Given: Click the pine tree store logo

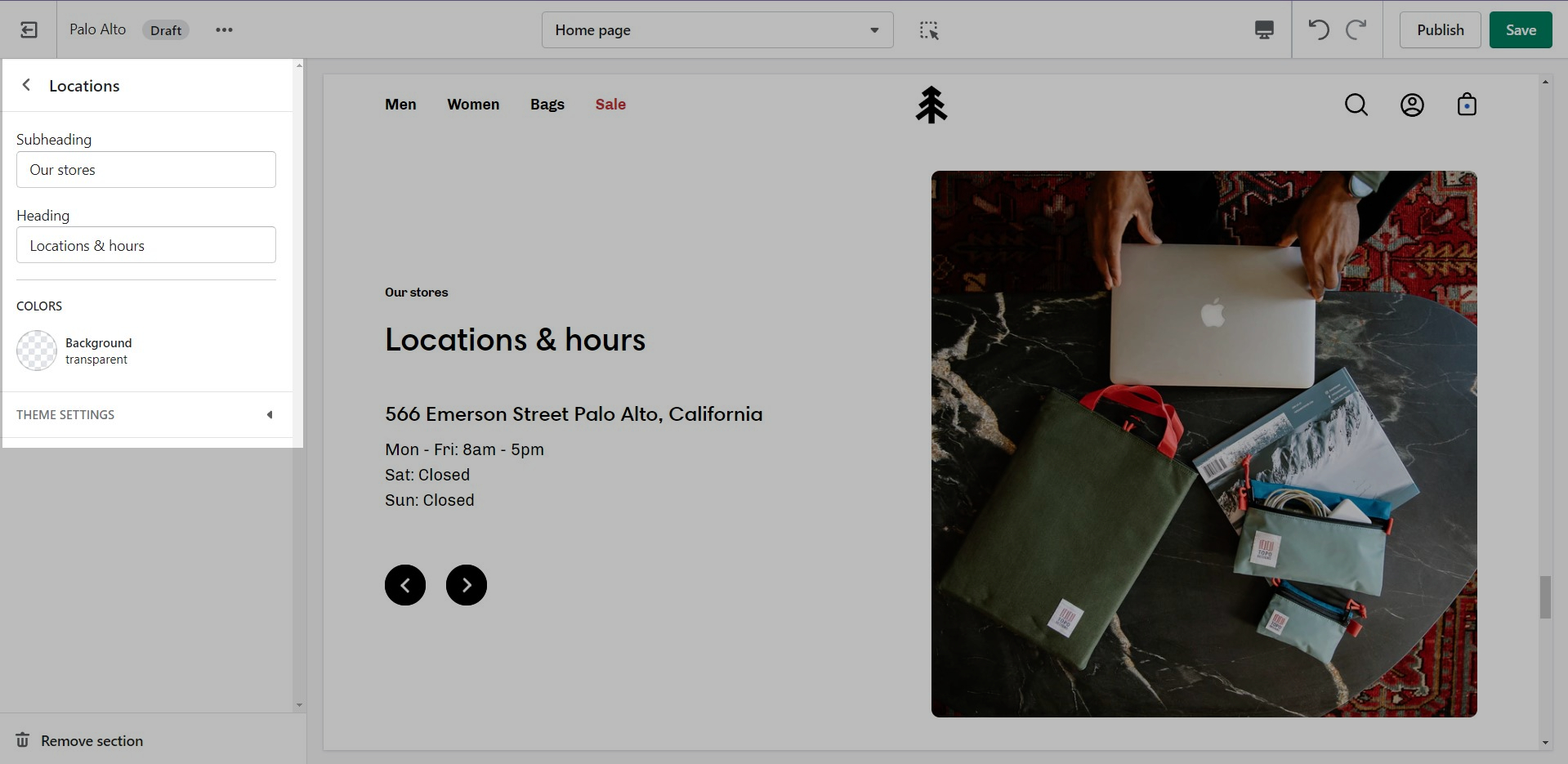Looking at the screenshot, I should tap(931, 105).
